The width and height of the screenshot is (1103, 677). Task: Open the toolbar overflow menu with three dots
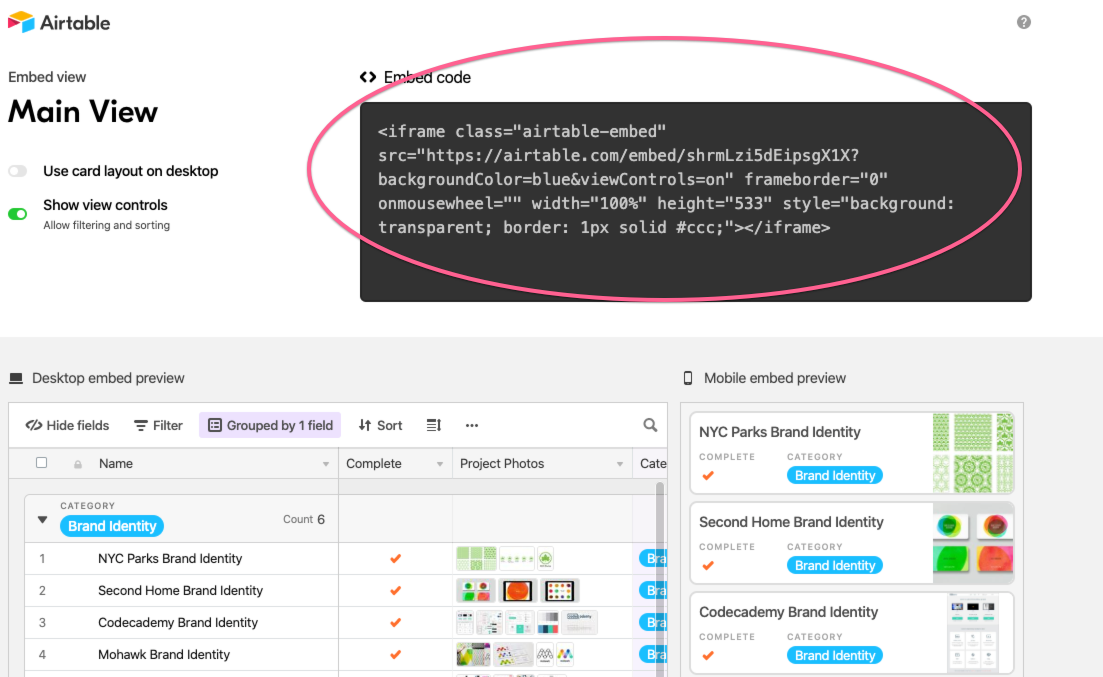pyautogui.click(x=471, y=426)
